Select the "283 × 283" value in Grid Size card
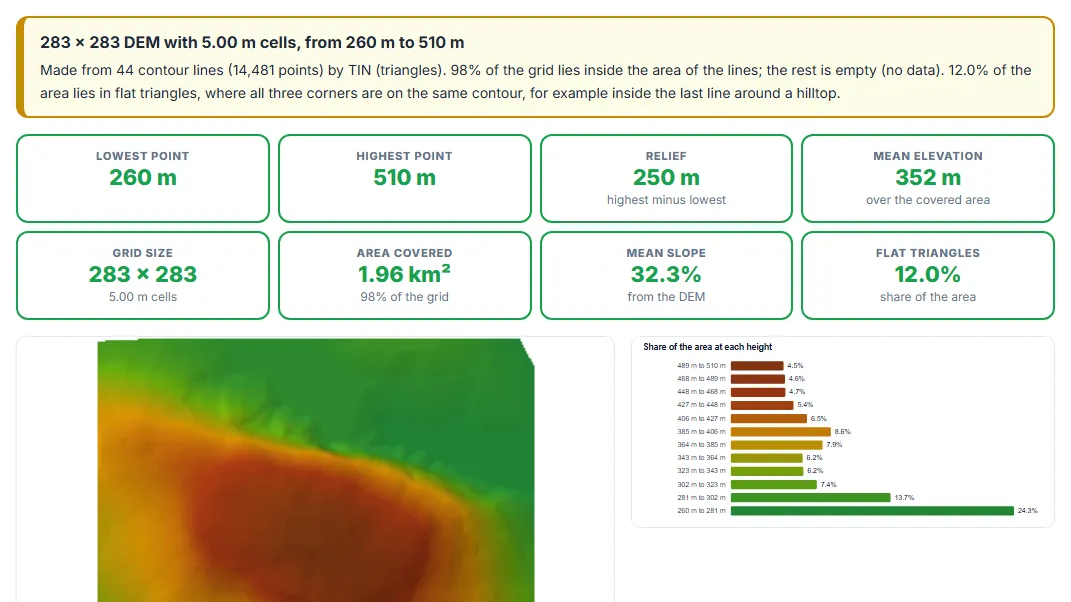The height and width of the screenshot is (602, 1071). (143, 275)
